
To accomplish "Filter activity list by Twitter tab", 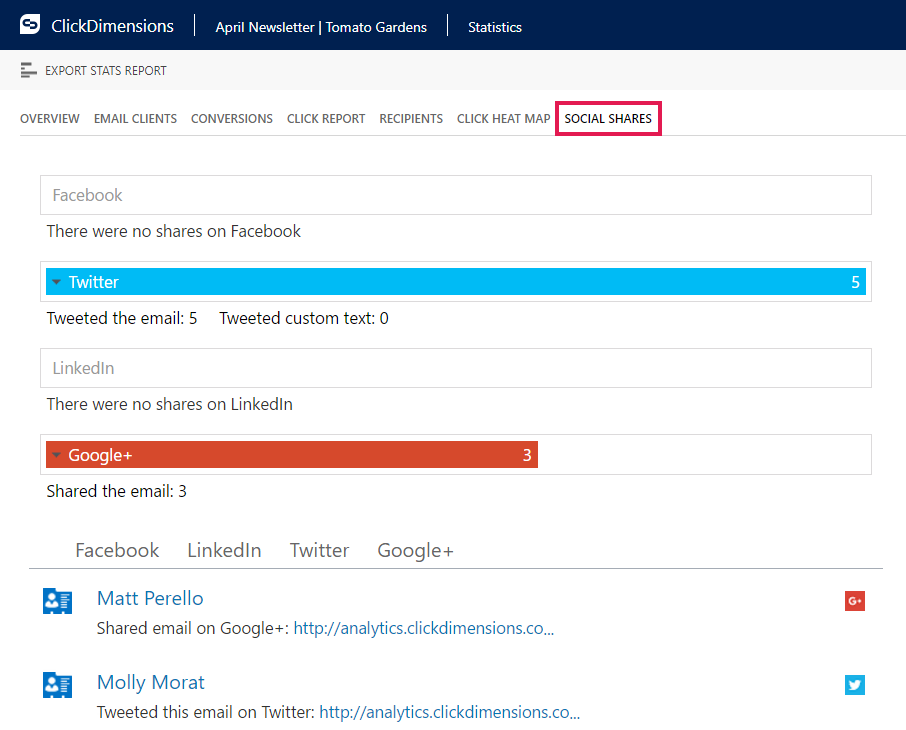I will tap(320, 550).
